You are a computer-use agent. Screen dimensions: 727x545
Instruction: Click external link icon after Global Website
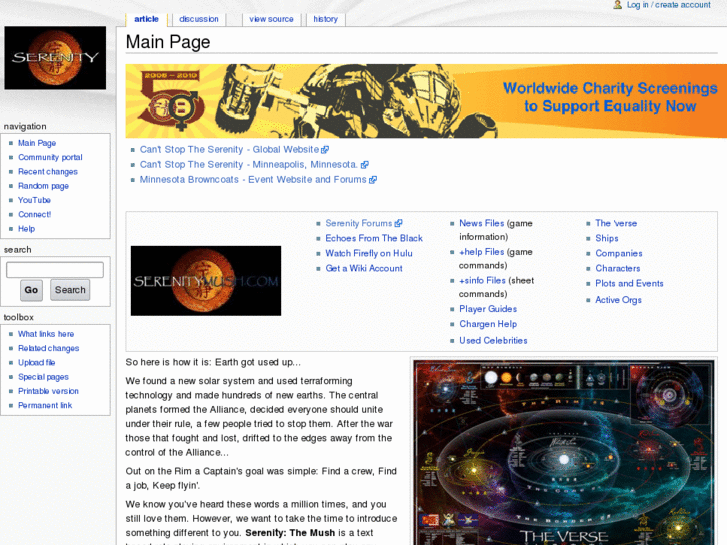click(325, 150)
